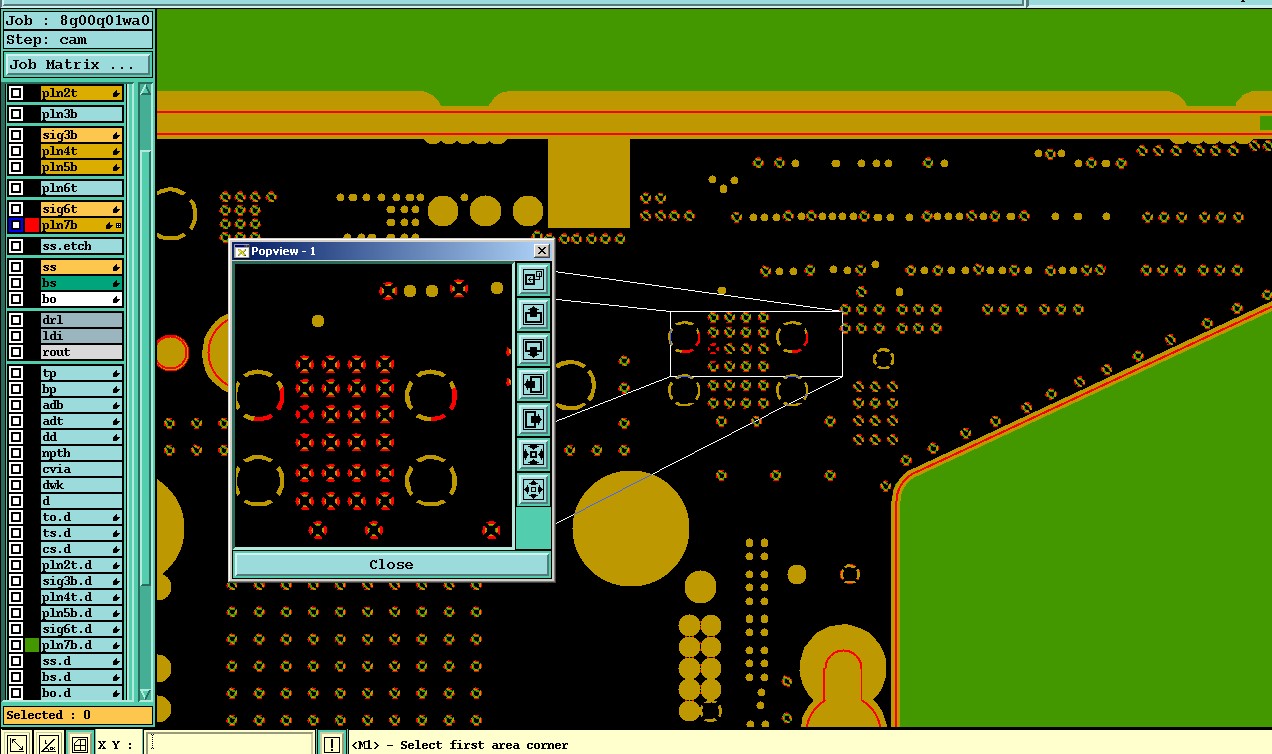Click the pencil icon on the sig6t layer
1272x754 pixels.
click(x=116, y=209)
